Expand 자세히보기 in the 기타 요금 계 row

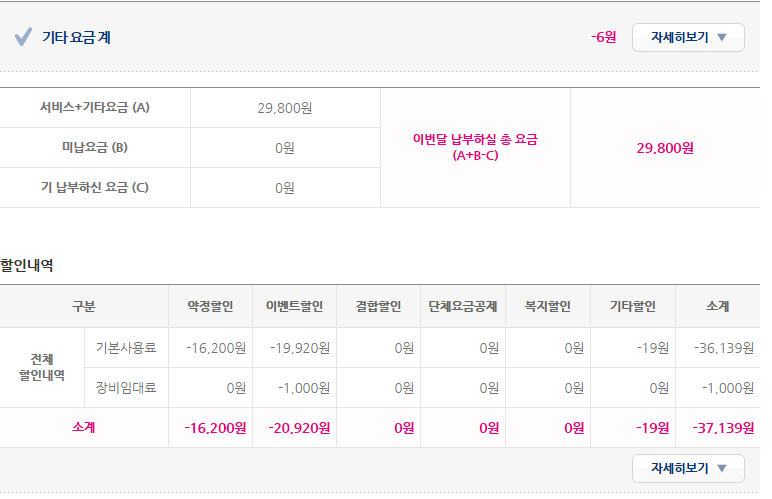[688, 38]
